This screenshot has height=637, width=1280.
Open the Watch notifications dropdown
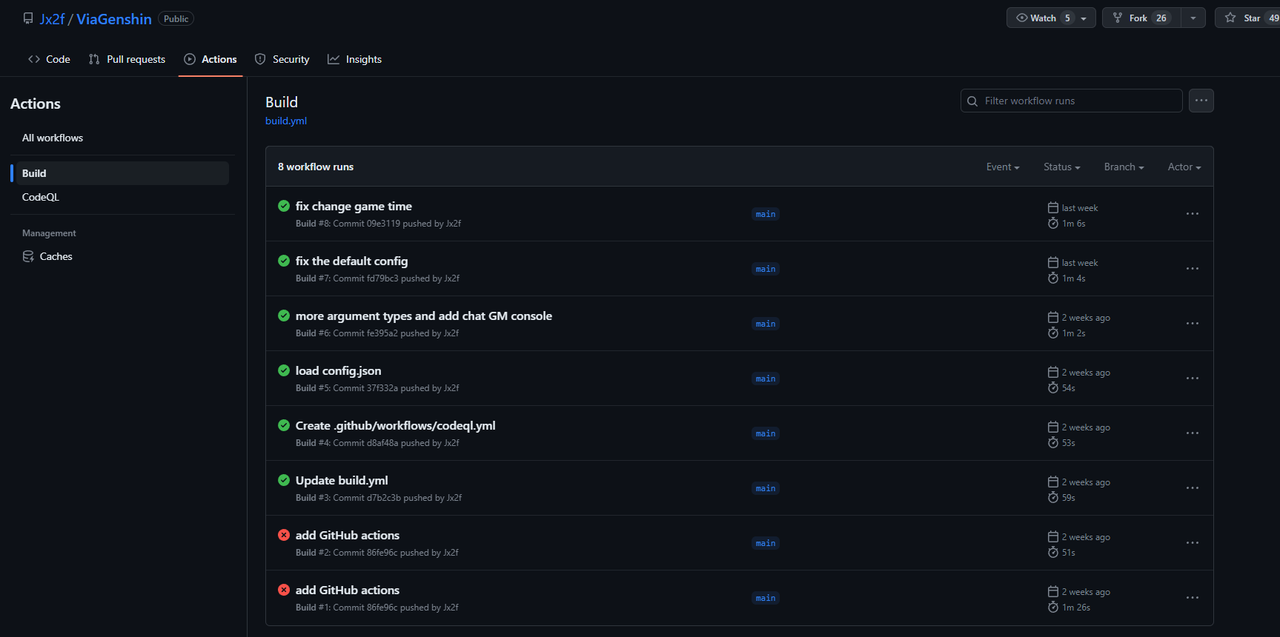pyautogui.click(x=1084, y=18)
